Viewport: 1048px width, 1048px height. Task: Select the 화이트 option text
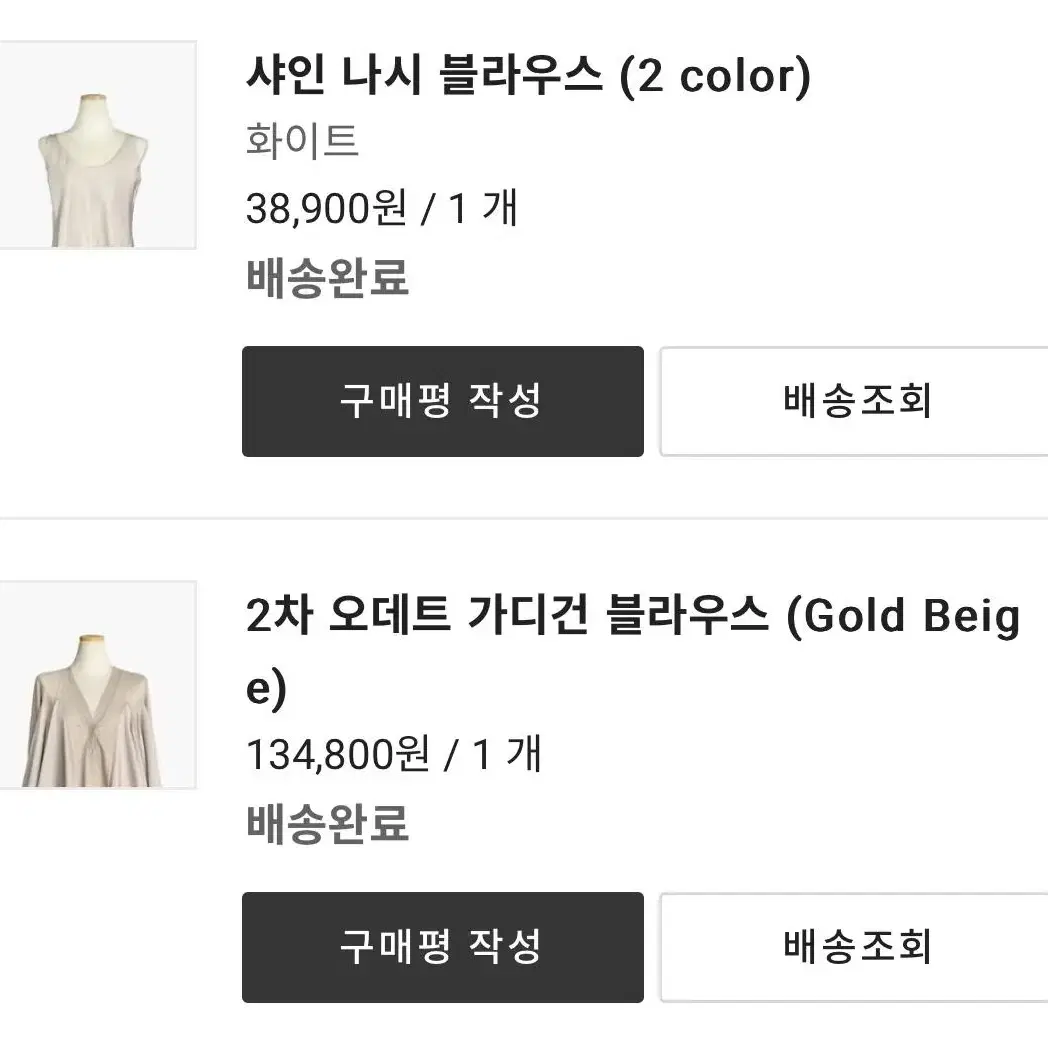[x=302, y=140]
